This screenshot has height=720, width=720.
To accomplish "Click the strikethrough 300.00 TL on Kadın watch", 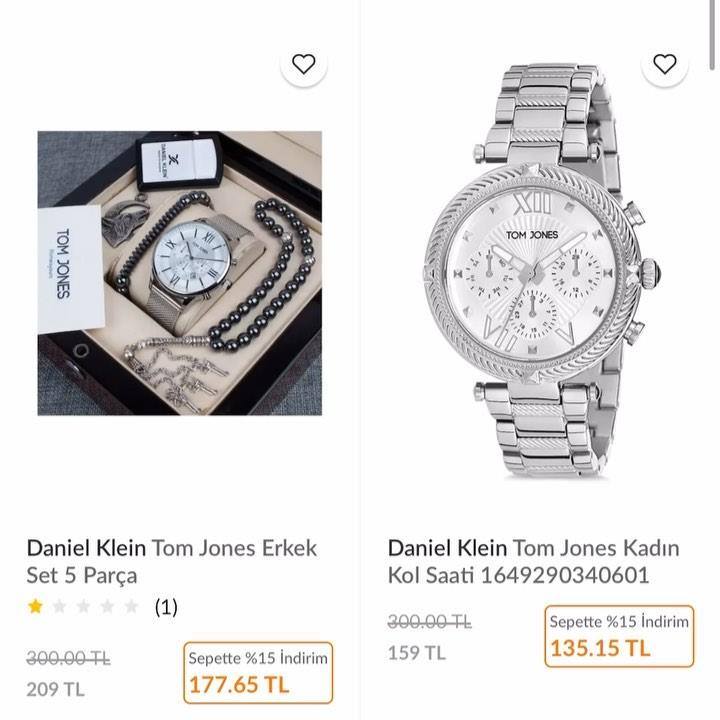I will pyautogui.click(x=429, y=622).
